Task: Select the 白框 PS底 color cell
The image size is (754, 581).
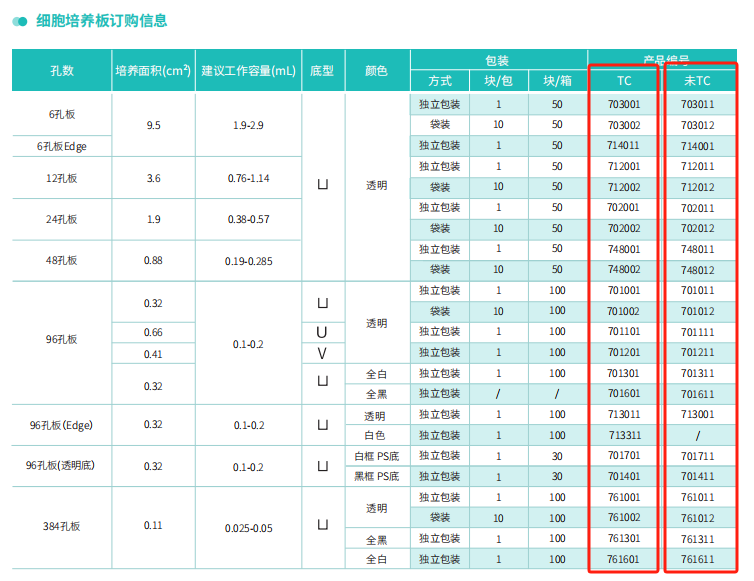Action: point(376,456)
